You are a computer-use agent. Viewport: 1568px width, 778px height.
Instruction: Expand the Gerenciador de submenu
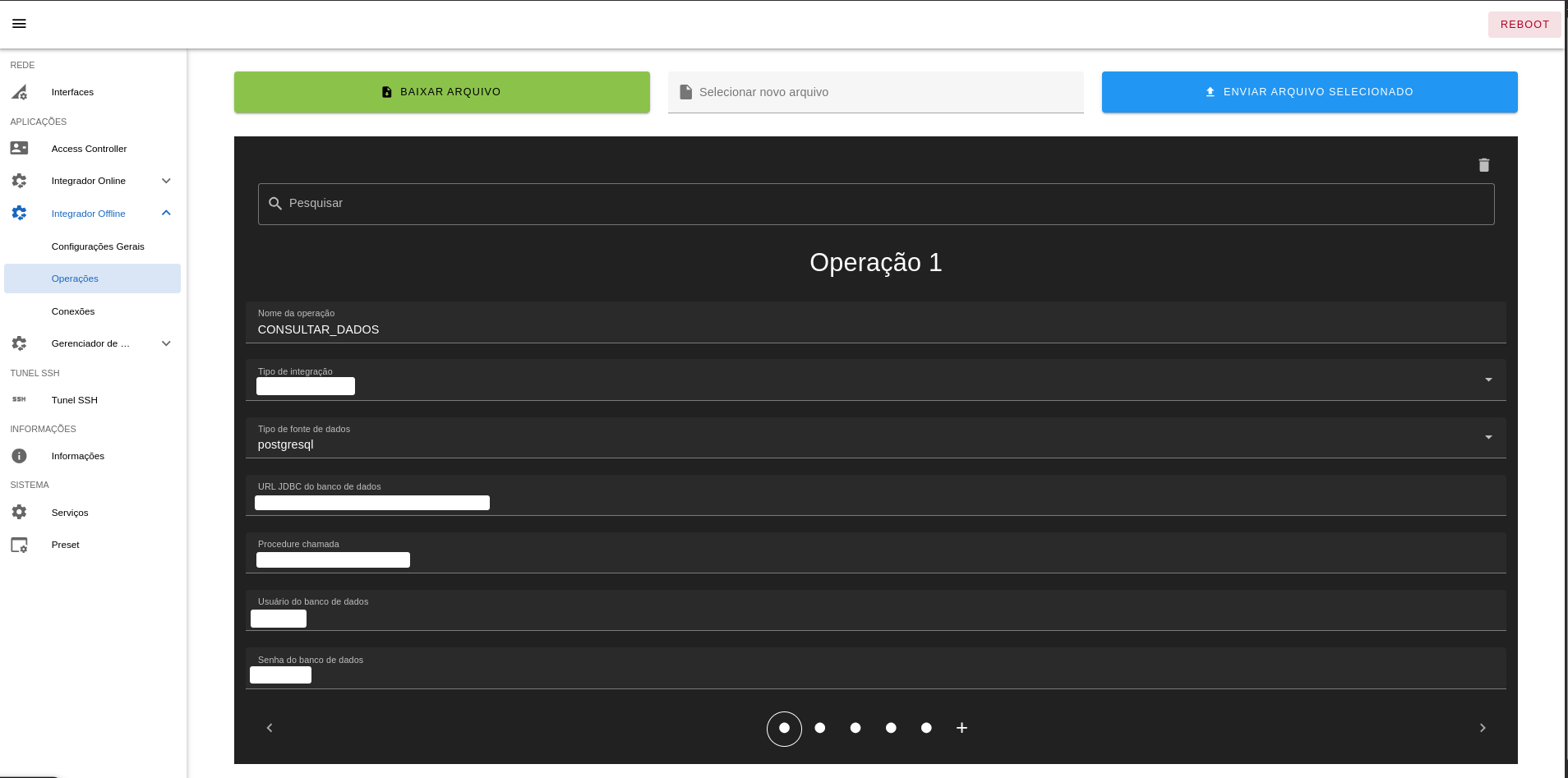pyautogui.click(x=166, y=343)
